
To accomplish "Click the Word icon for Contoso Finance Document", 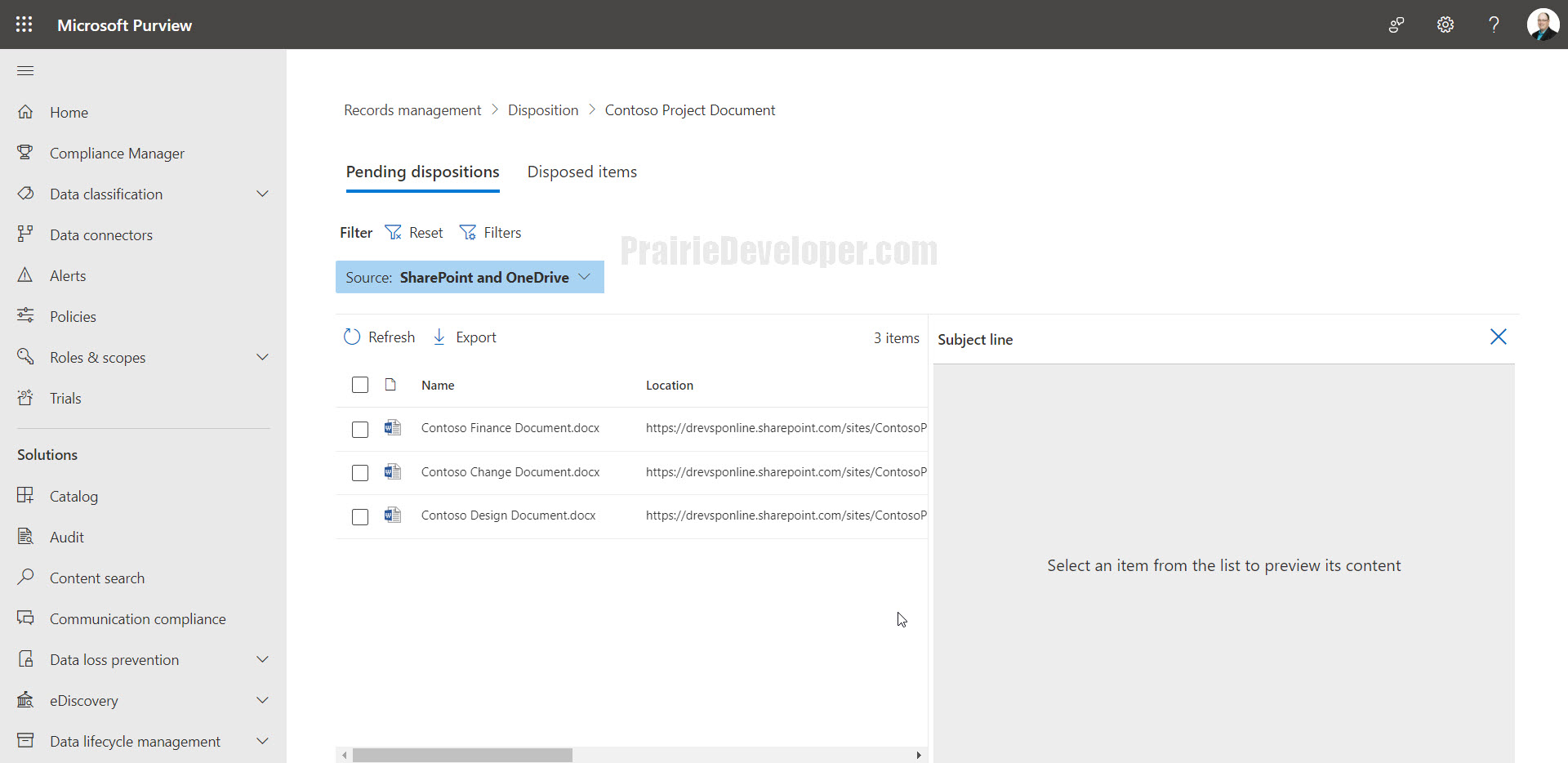I will pos(392,427).
